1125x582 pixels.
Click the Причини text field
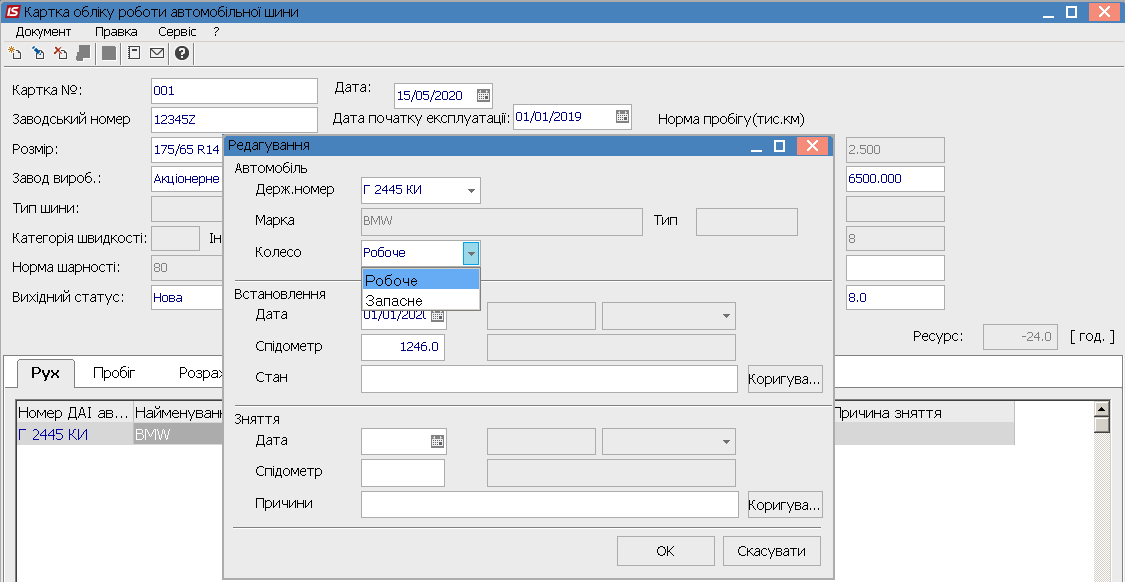[x=549, y=504]
